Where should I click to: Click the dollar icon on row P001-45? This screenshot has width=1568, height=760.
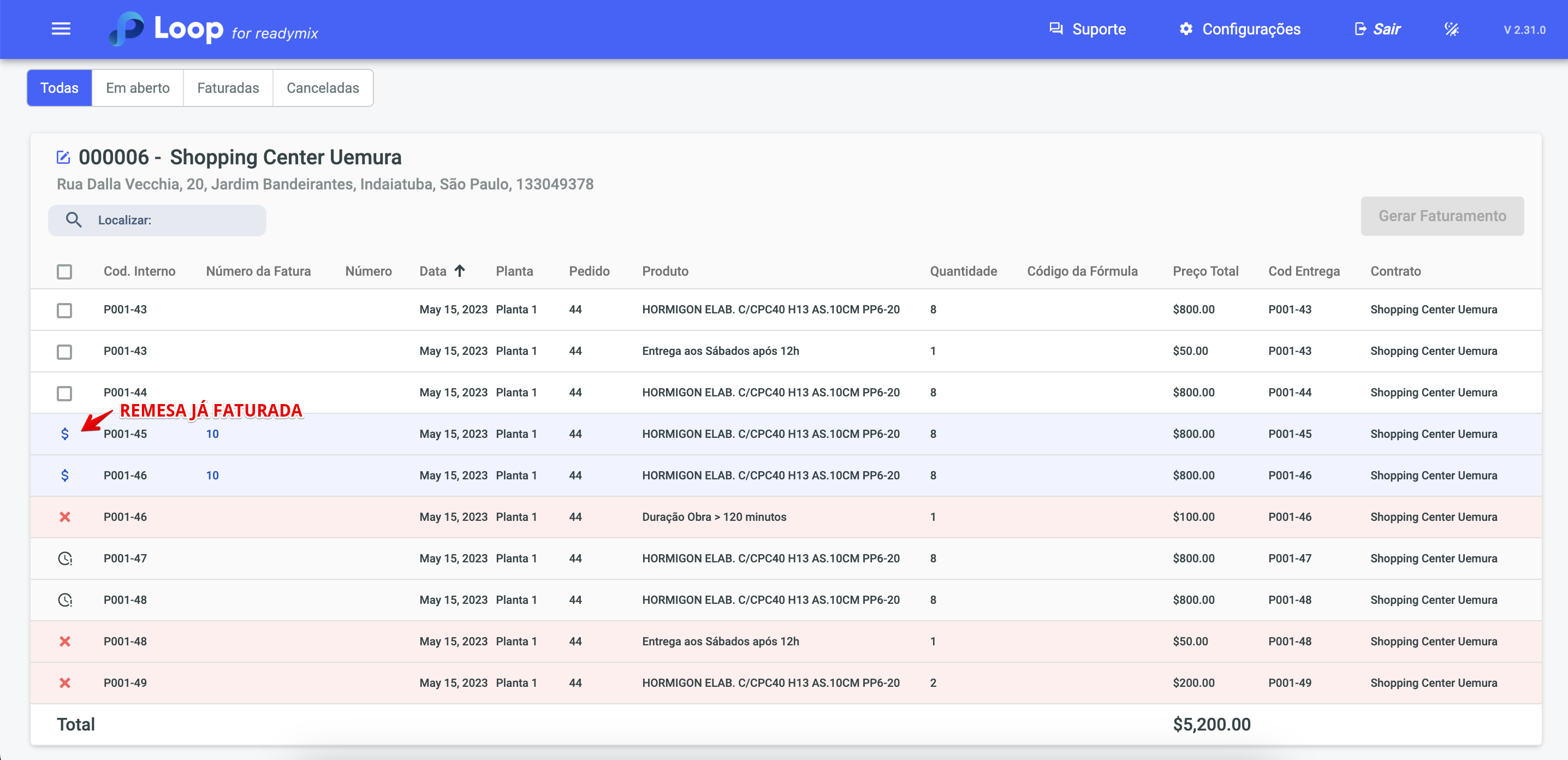point(64,434)
